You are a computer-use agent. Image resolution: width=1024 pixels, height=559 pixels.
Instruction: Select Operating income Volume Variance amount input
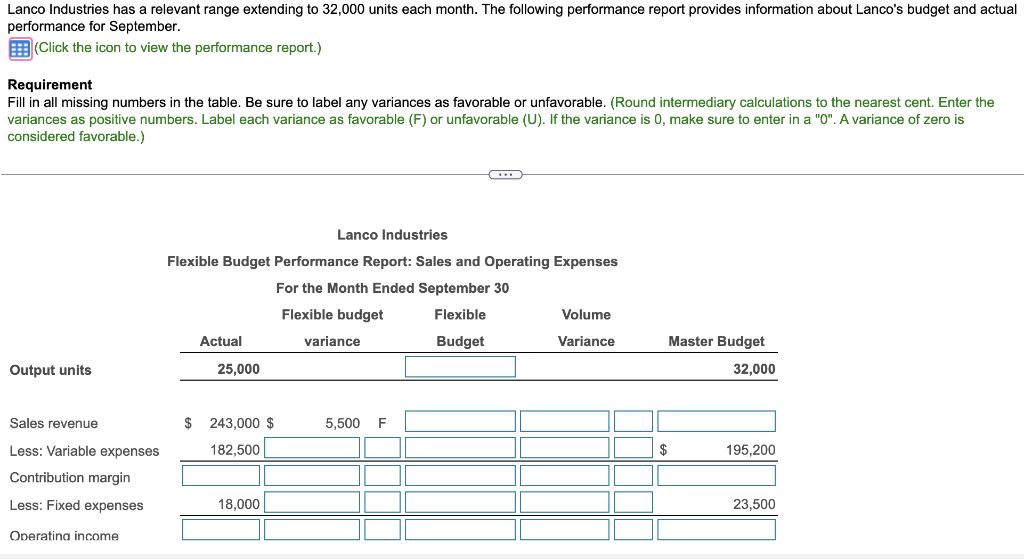564,530
